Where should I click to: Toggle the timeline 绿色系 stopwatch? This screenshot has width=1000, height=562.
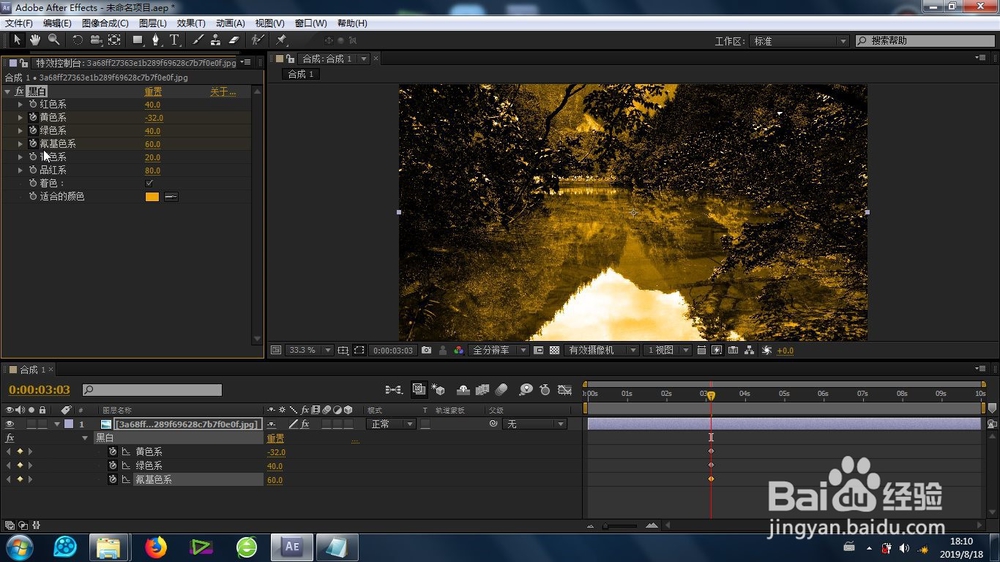[x=112, y=466]
